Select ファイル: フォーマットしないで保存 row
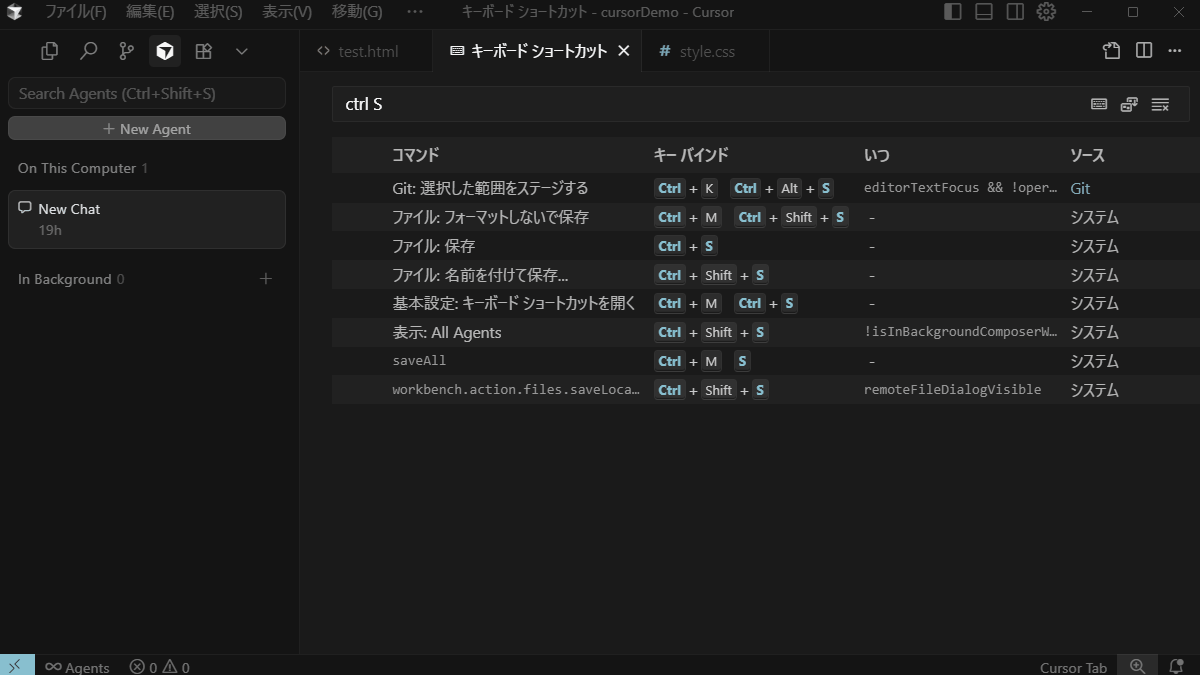 pos(766,217)
